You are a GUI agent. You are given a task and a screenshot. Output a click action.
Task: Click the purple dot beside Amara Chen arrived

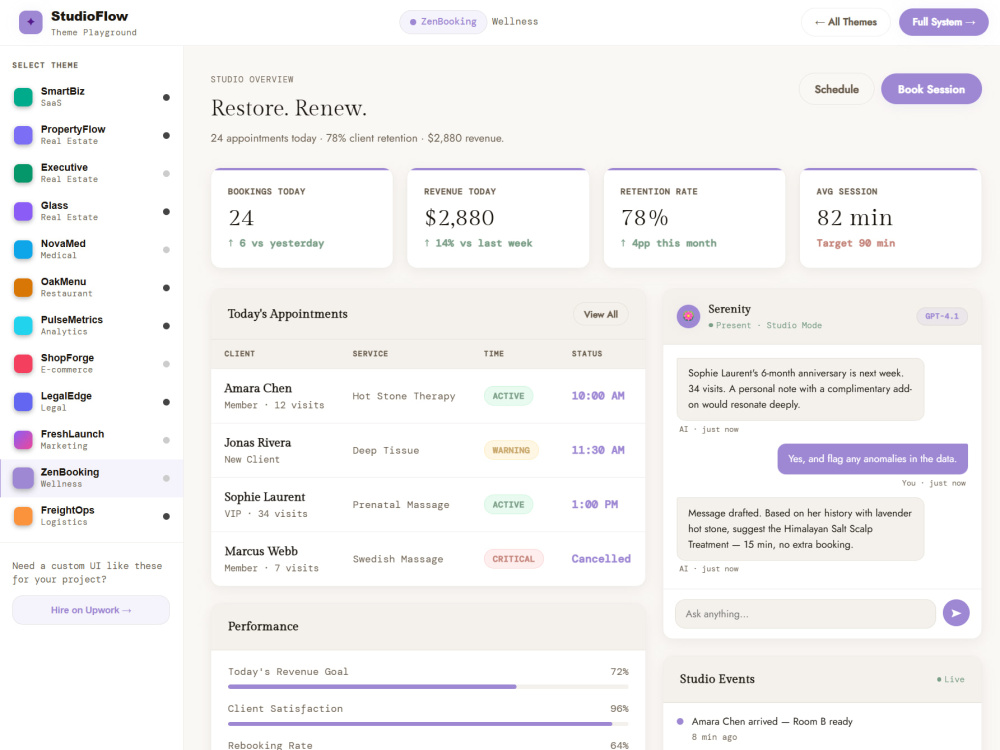[x=680, y=721]
